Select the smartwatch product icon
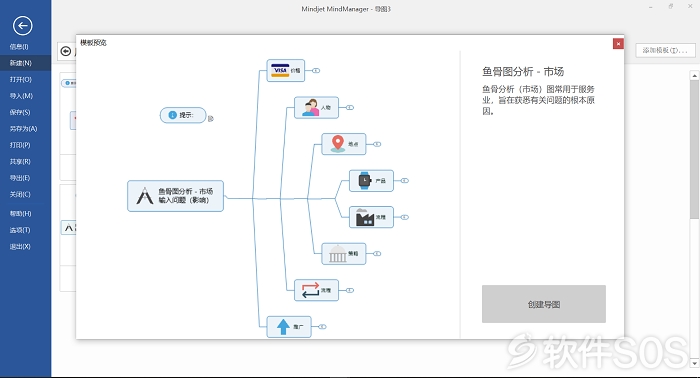 click(365, 180)
